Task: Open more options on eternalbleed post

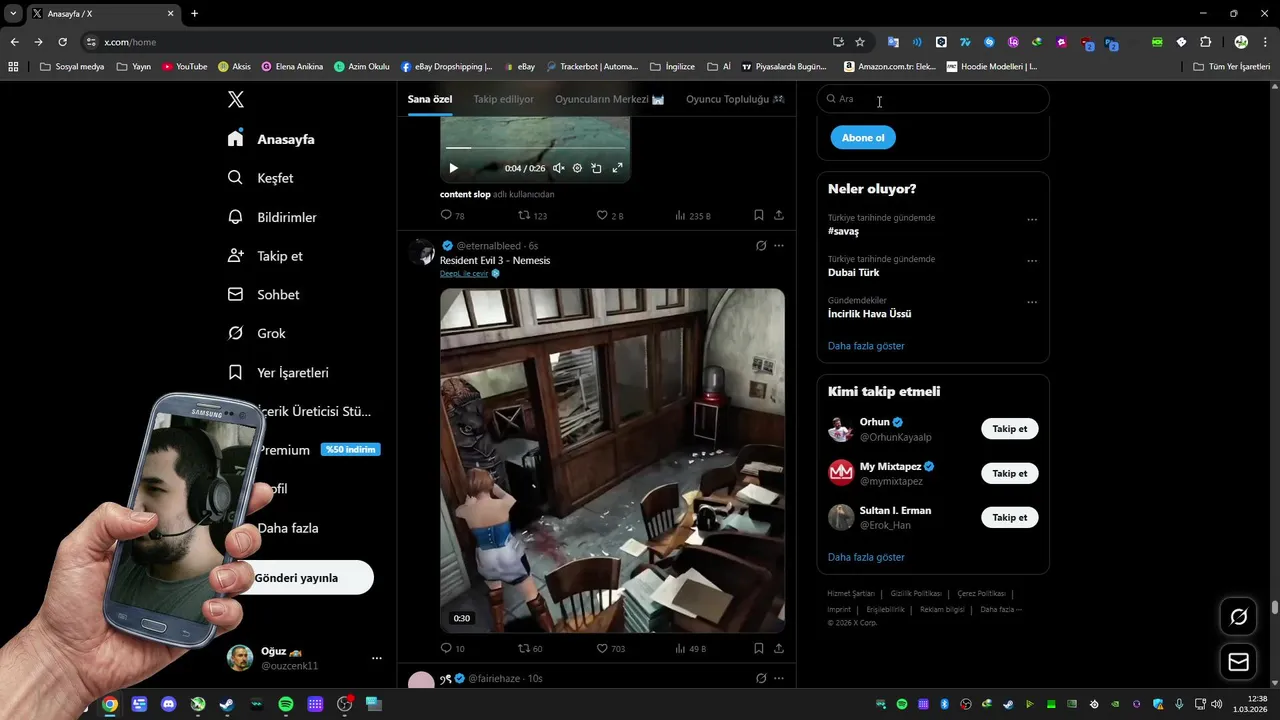Action: click(x=779, y=245)
